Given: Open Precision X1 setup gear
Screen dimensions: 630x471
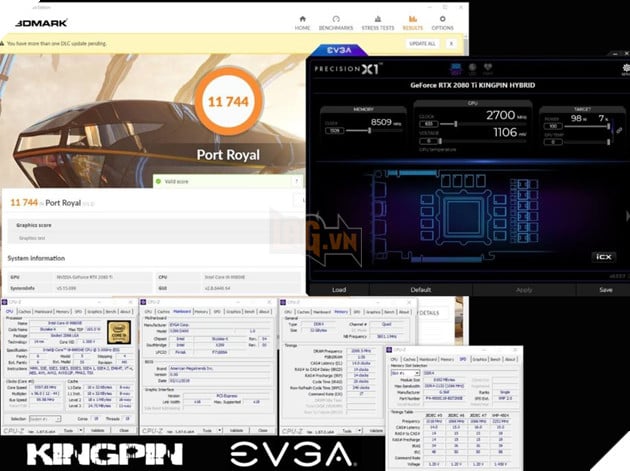Looking at the screenshot, I should coord(626,69).
